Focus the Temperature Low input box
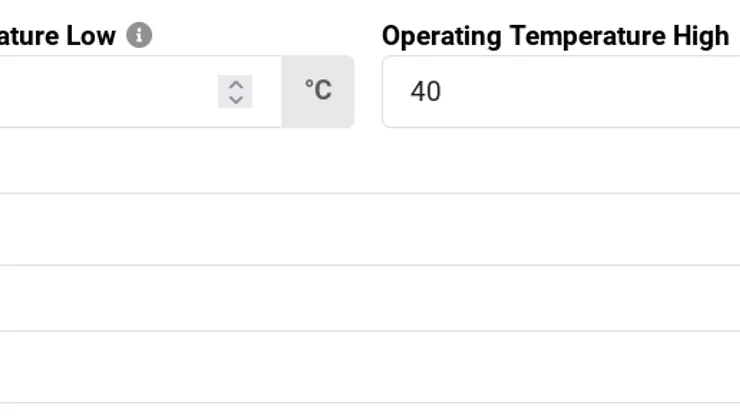The height and width of the screenshot is (416, 740). [x=141, y=92]
